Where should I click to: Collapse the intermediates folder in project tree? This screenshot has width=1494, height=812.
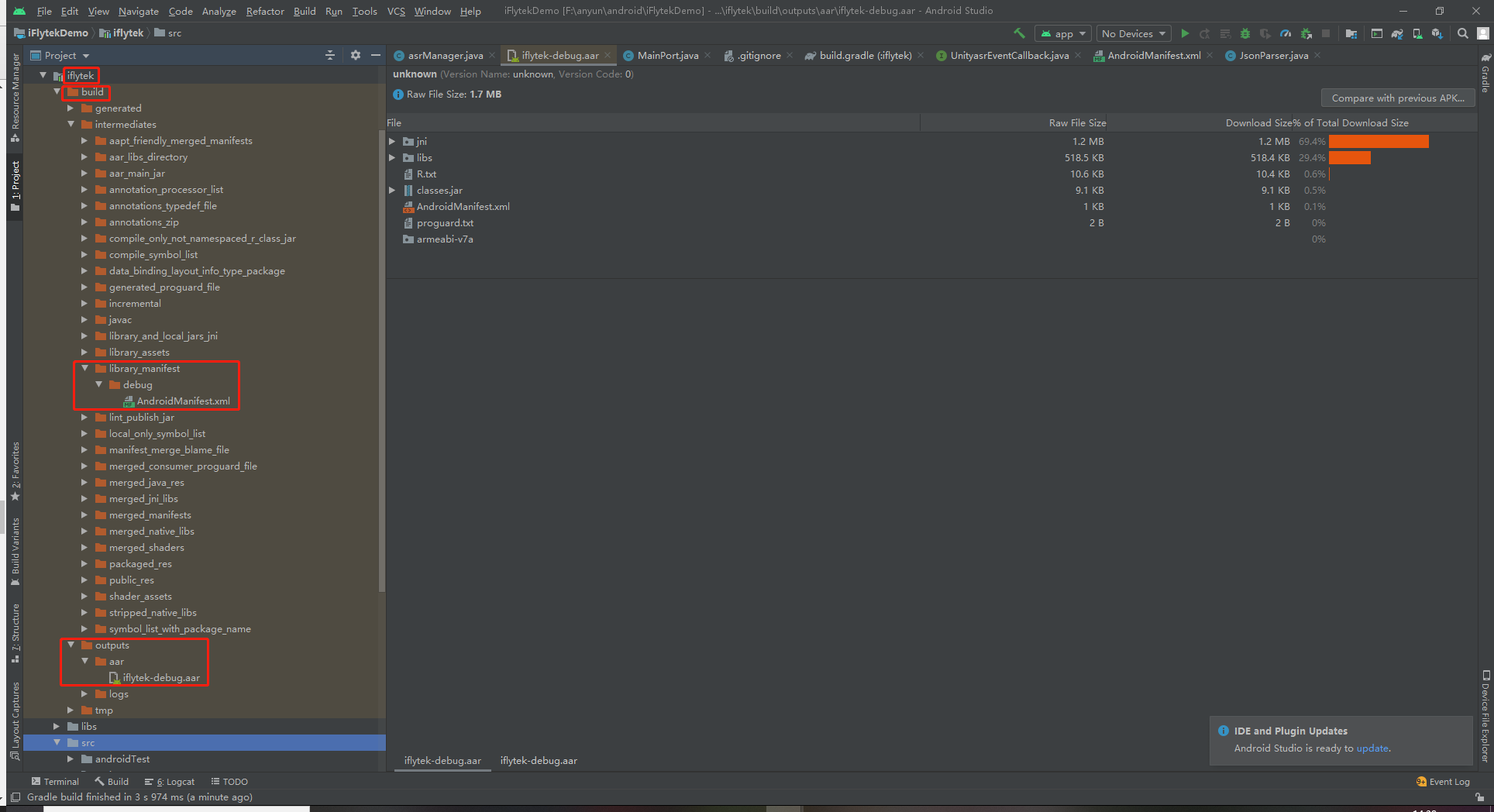tap(71, 124)
